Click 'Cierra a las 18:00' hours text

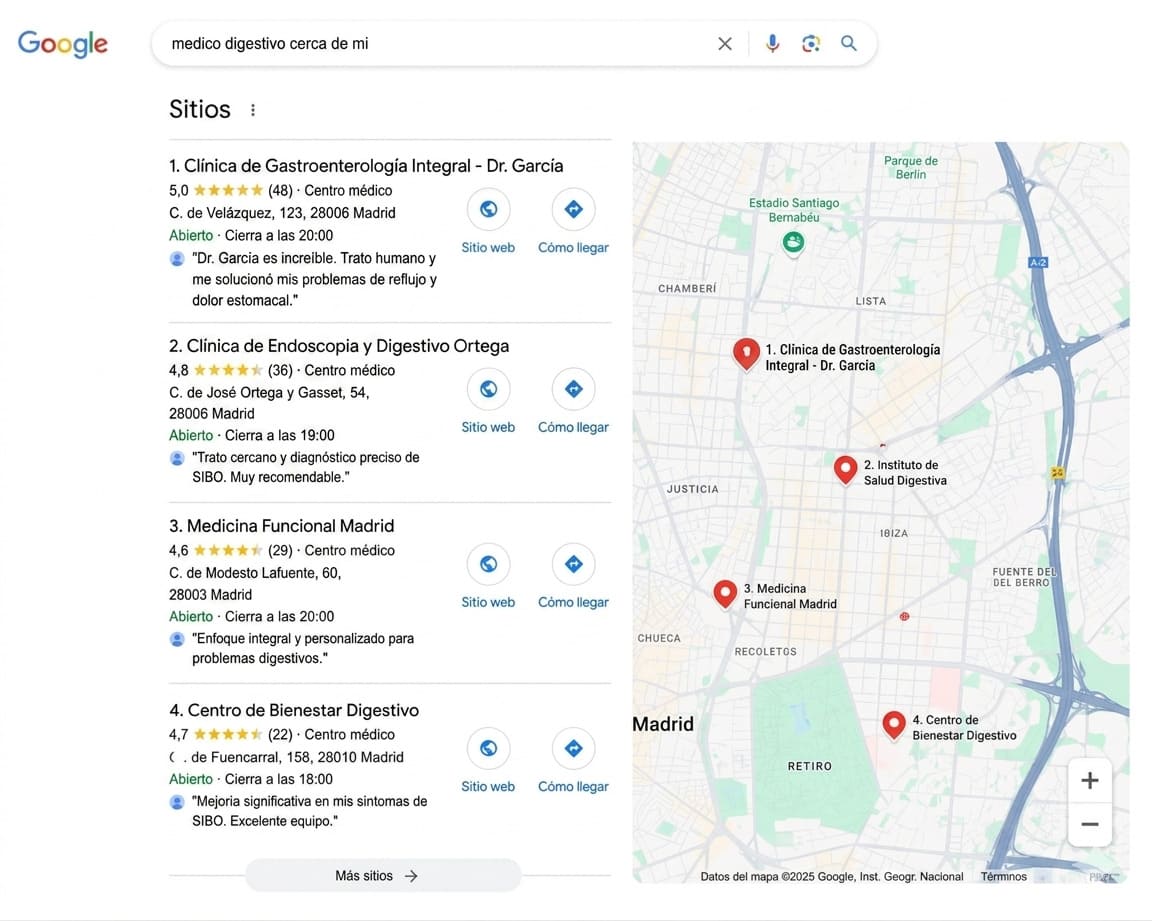278,779
